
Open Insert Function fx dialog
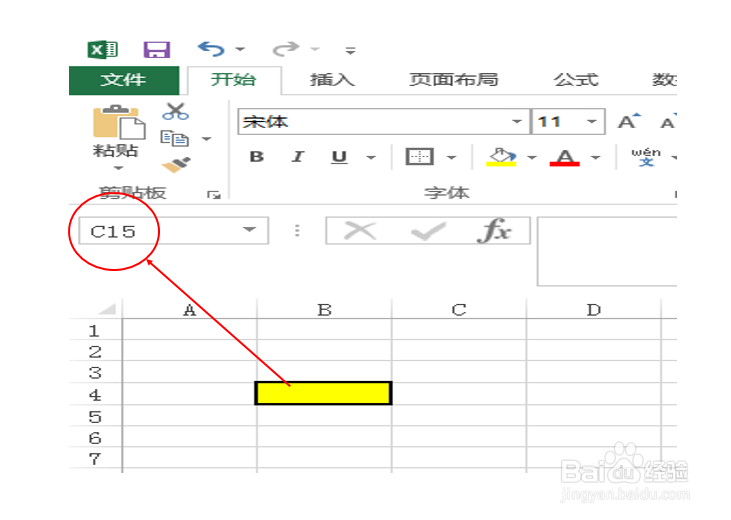coord(494,230)
